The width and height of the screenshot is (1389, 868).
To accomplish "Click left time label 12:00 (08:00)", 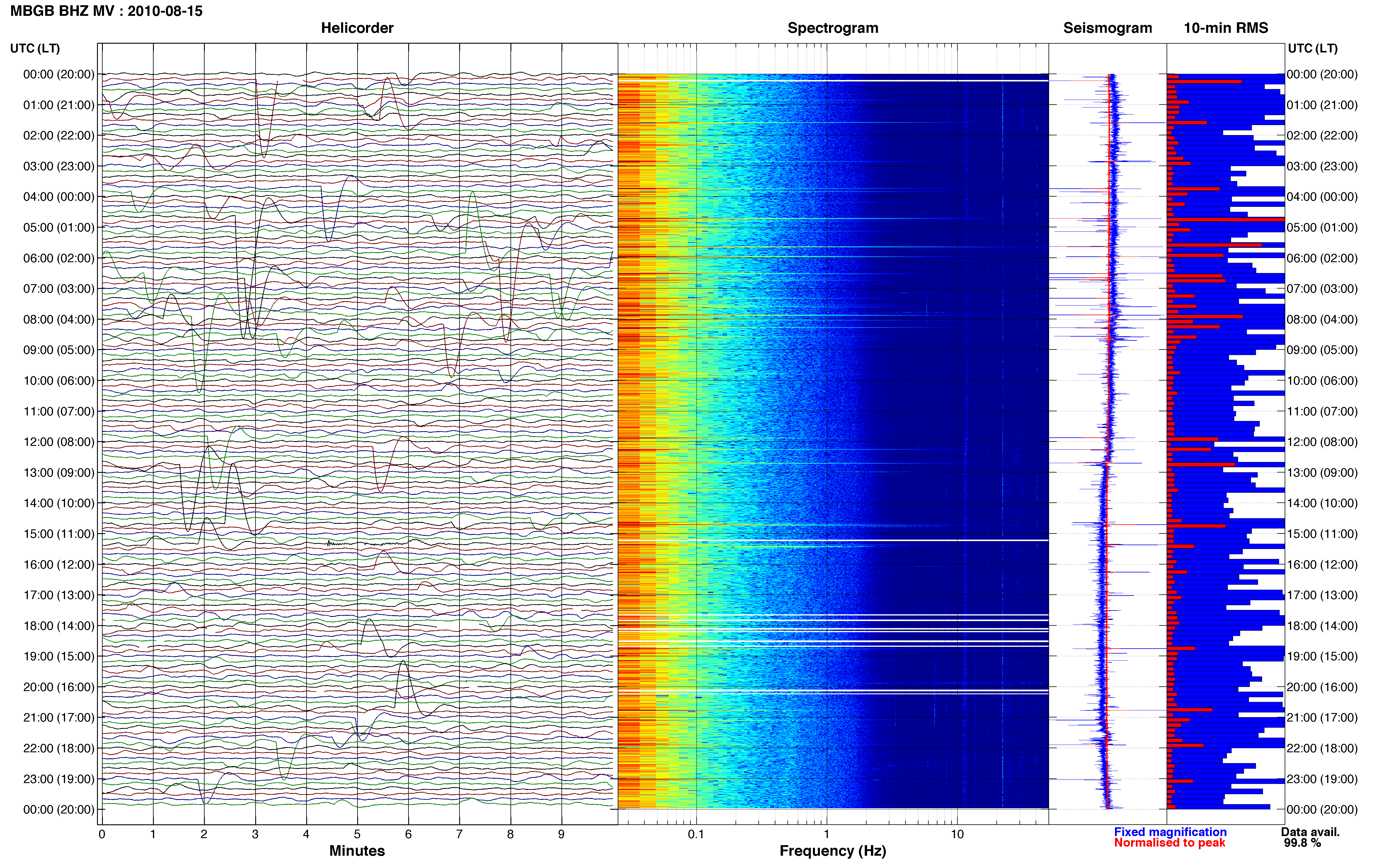I will [59, 442].
